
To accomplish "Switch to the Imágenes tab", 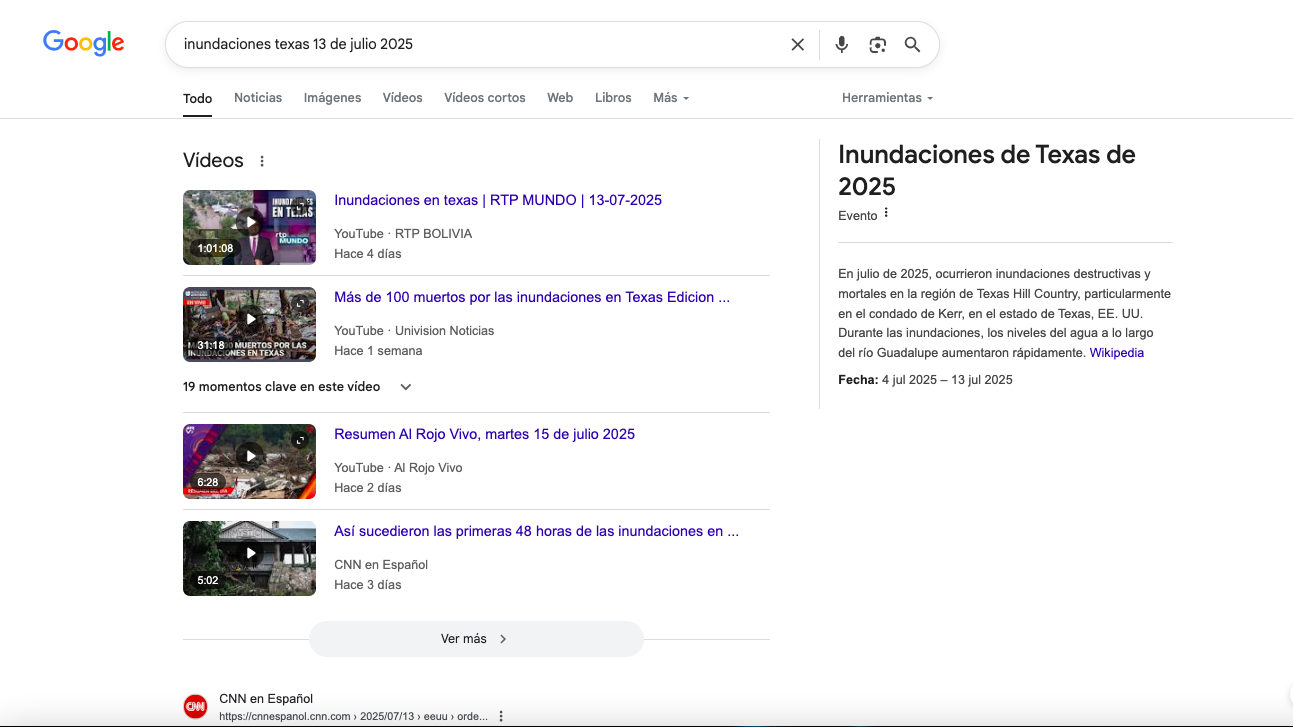I will point(332,98).
